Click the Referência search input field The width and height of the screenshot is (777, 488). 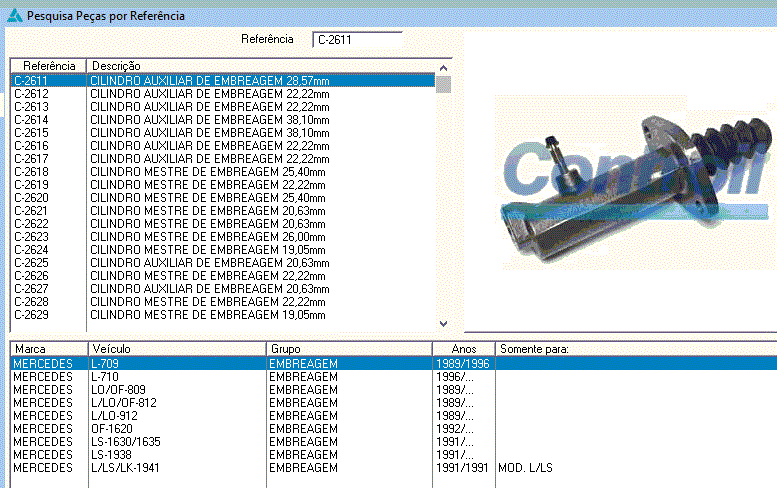357,40
